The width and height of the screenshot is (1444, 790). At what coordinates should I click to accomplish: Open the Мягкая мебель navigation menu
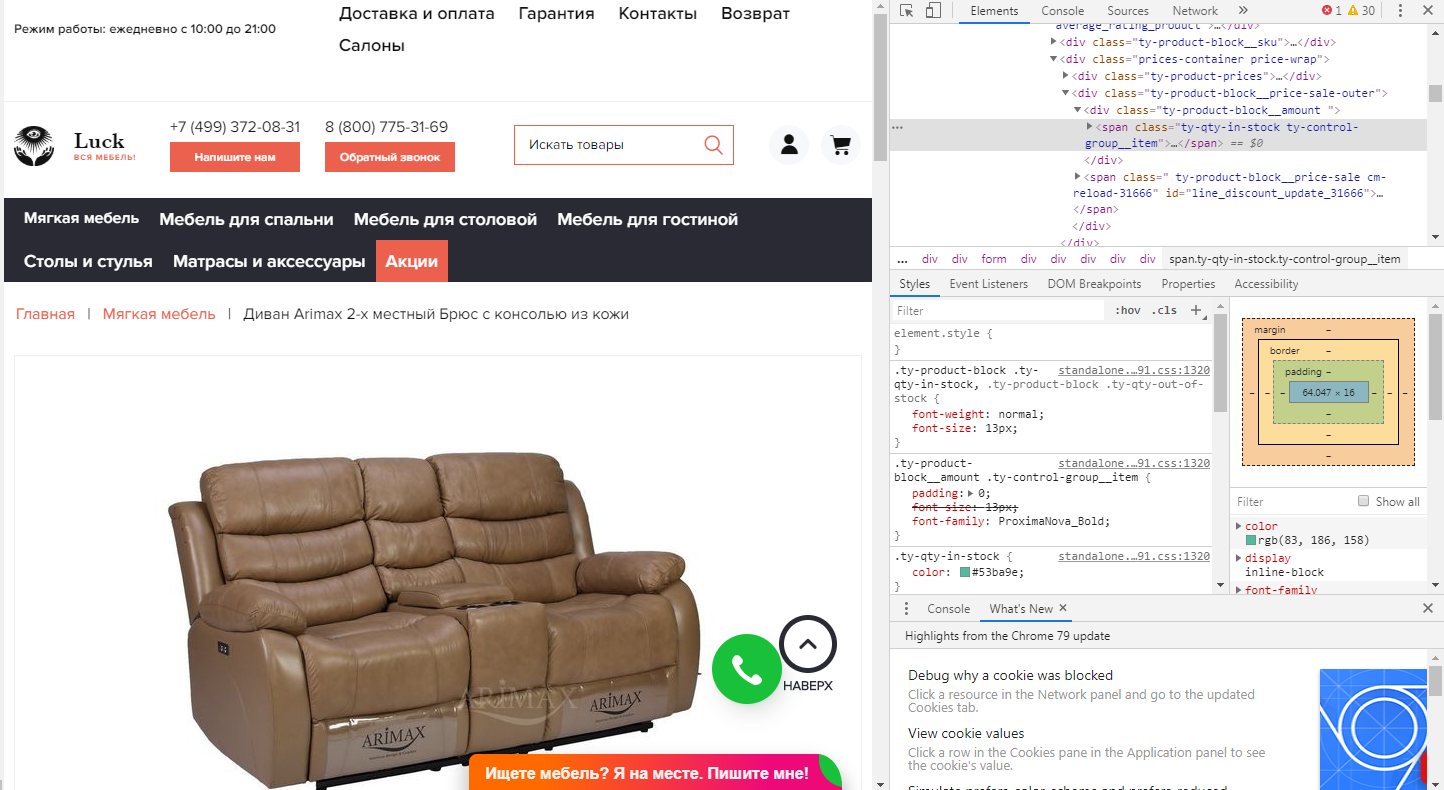point(82,218)
